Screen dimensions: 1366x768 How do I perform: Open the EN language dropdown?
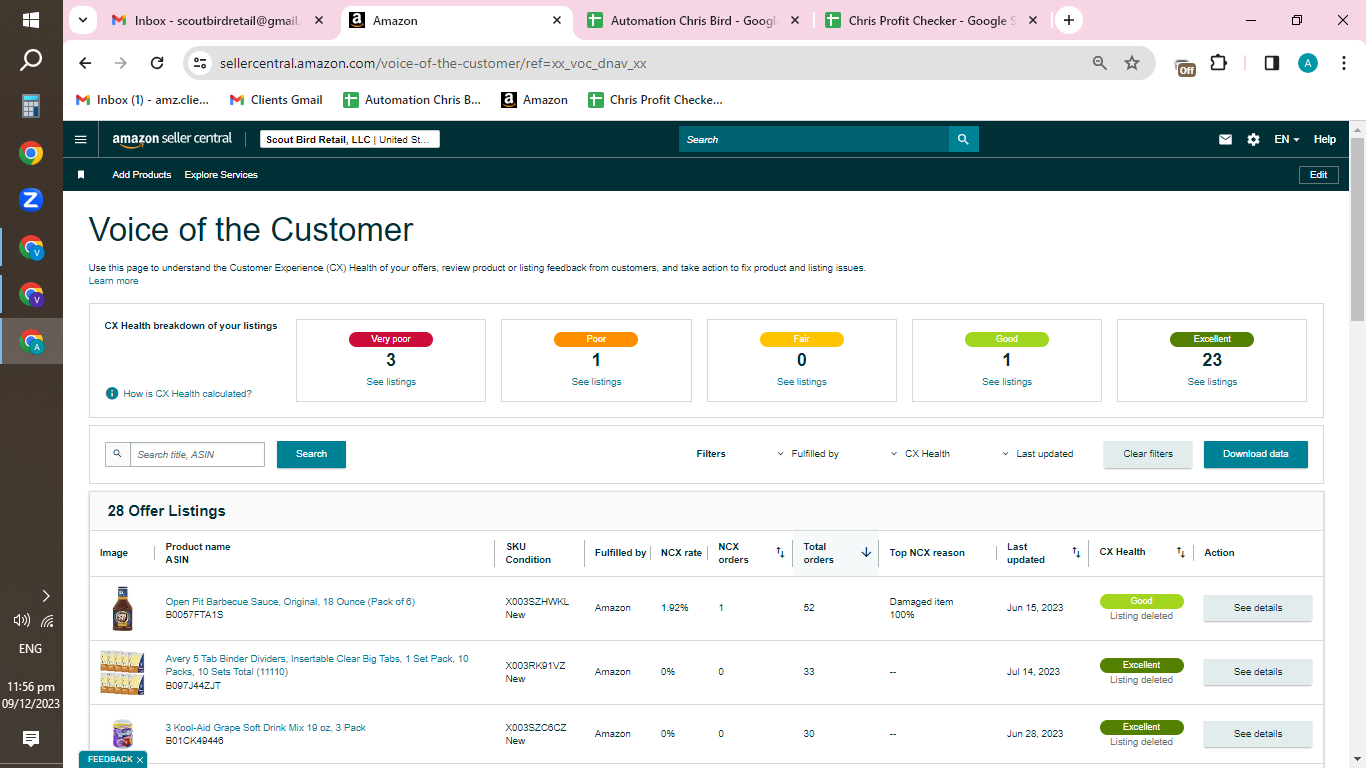[x=1287, y=140]
